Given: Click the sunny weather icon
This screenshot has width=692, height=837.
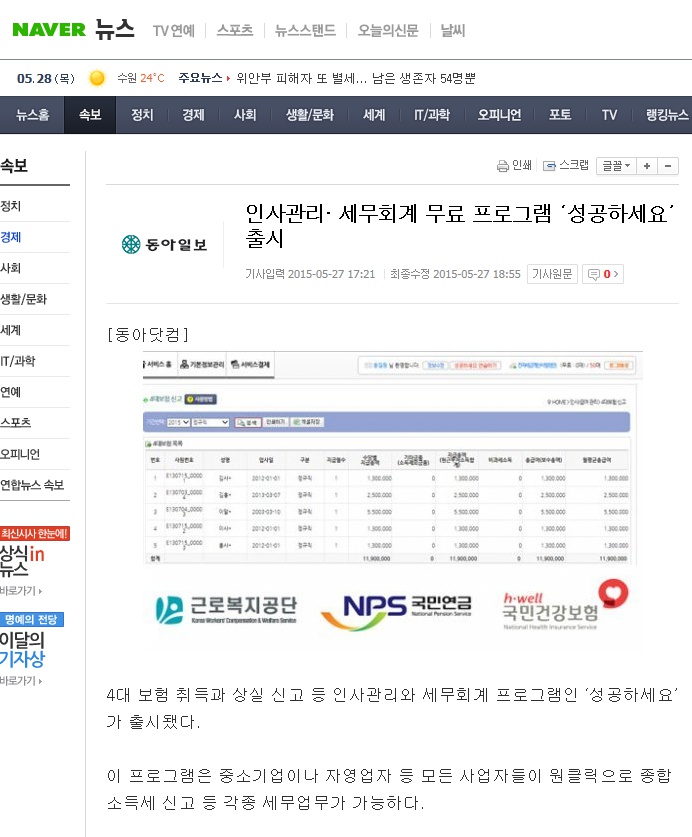Looking at the screenshot, I should (97, 78).
